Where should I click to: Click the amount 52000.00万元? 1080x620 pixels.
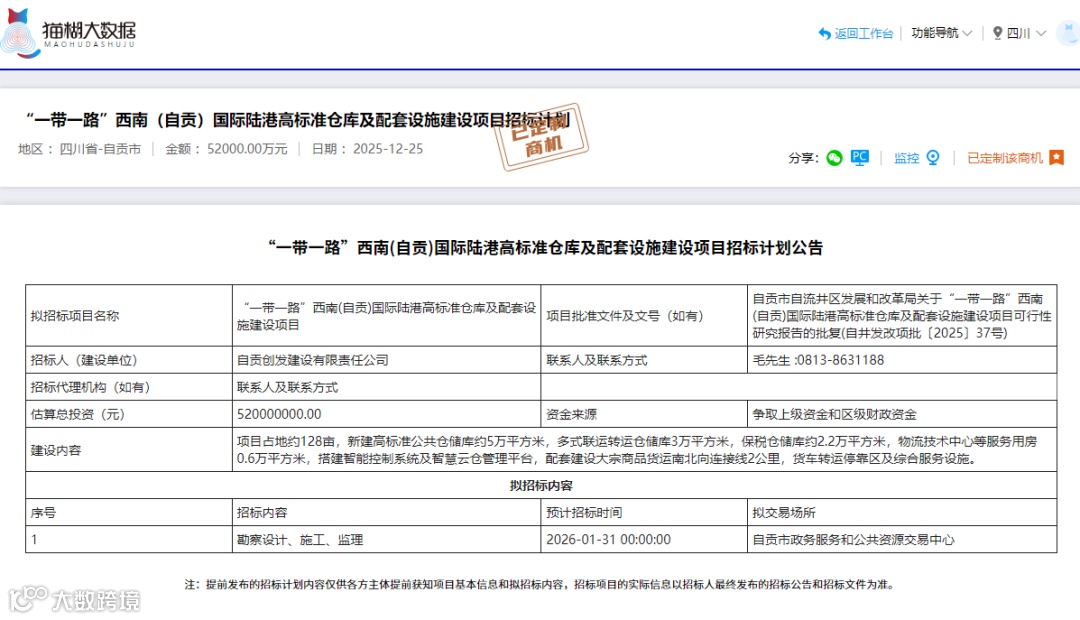tap(247, 149)
